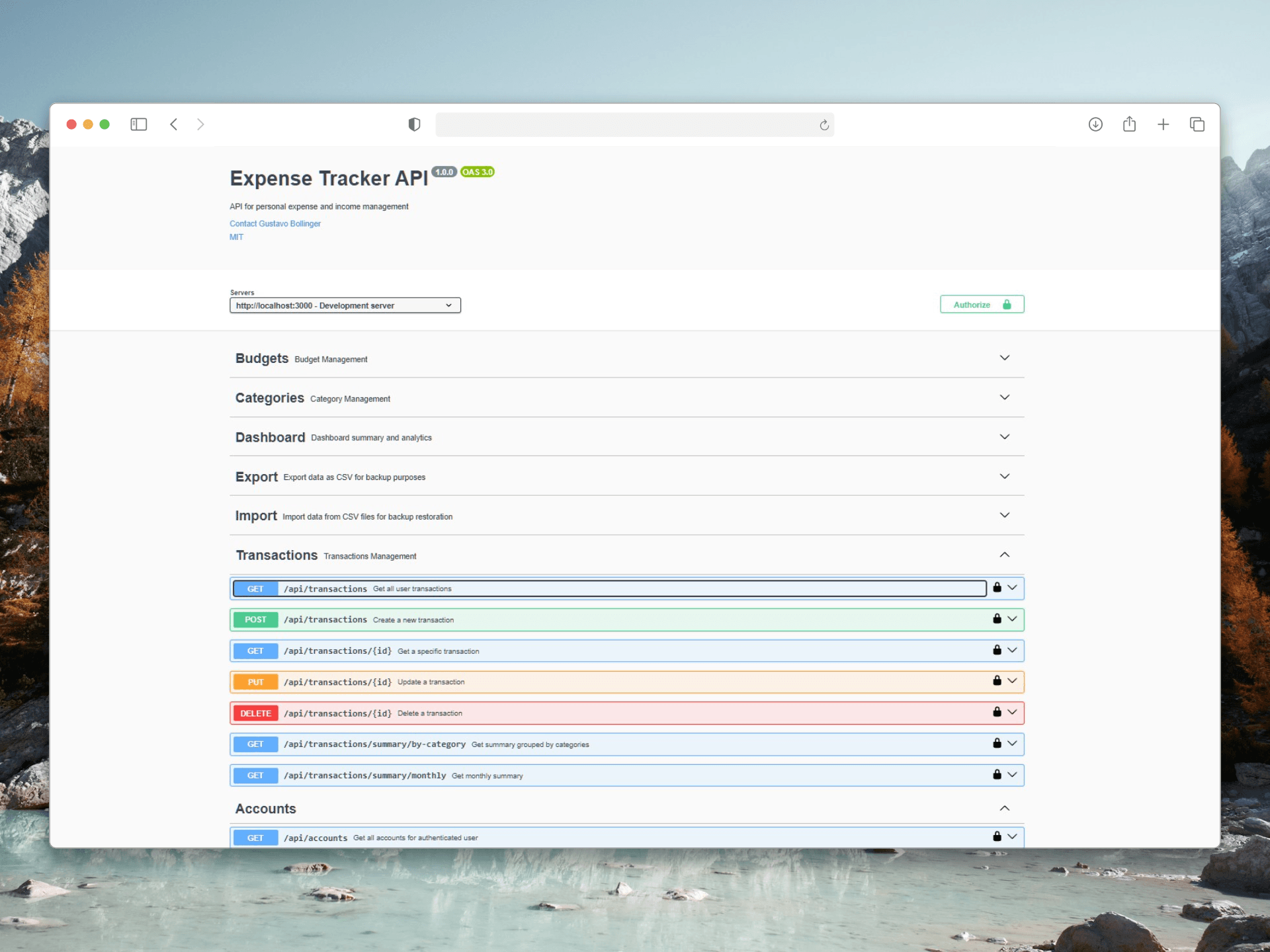This screenshot has width=1270, height=952.
Task: Click the Share icon in Safari toolbar
Action: (1129, 124)
